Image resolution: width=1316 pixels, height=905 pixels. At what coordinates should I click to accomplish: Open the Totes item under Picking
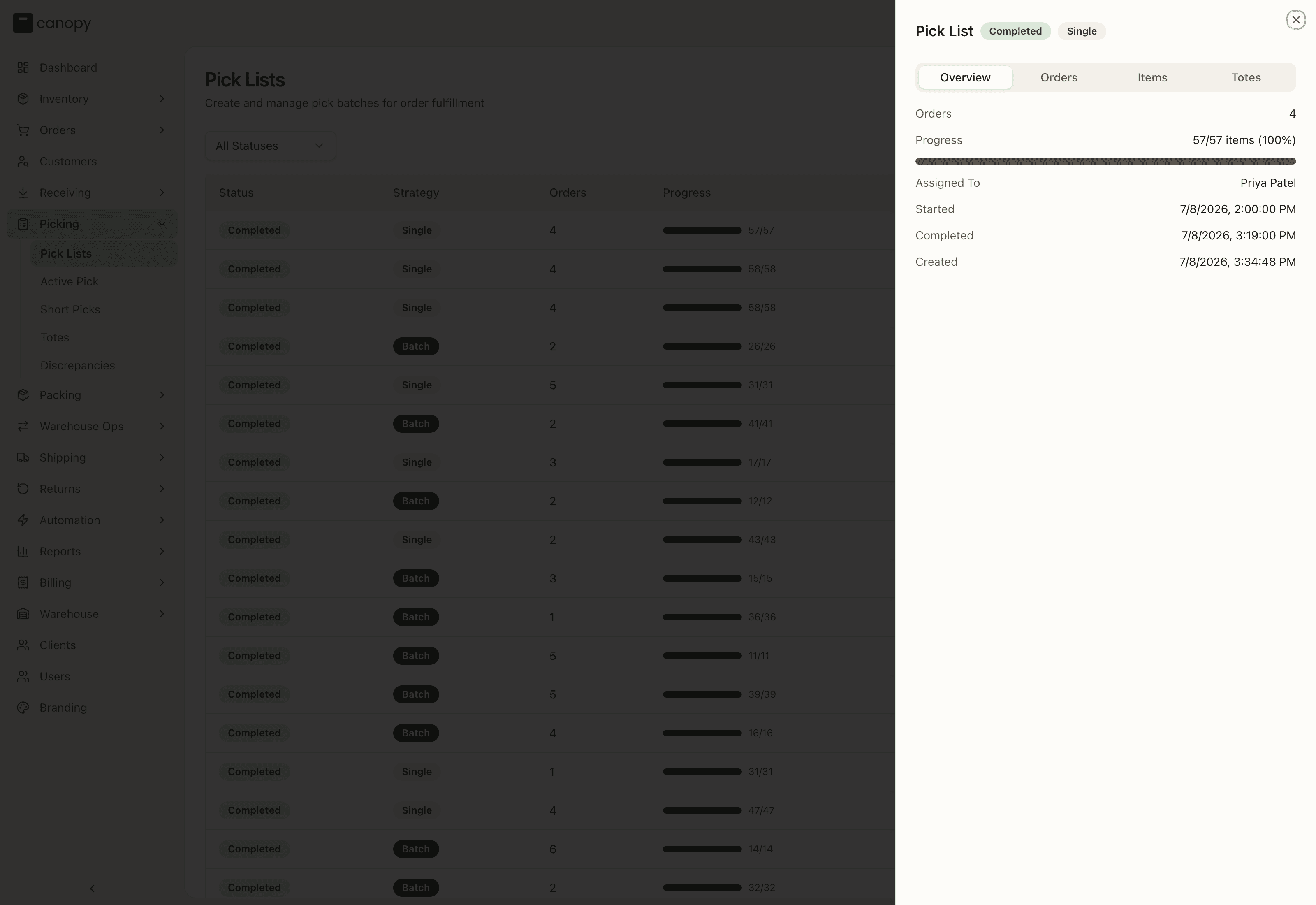(x=104, y=337)
